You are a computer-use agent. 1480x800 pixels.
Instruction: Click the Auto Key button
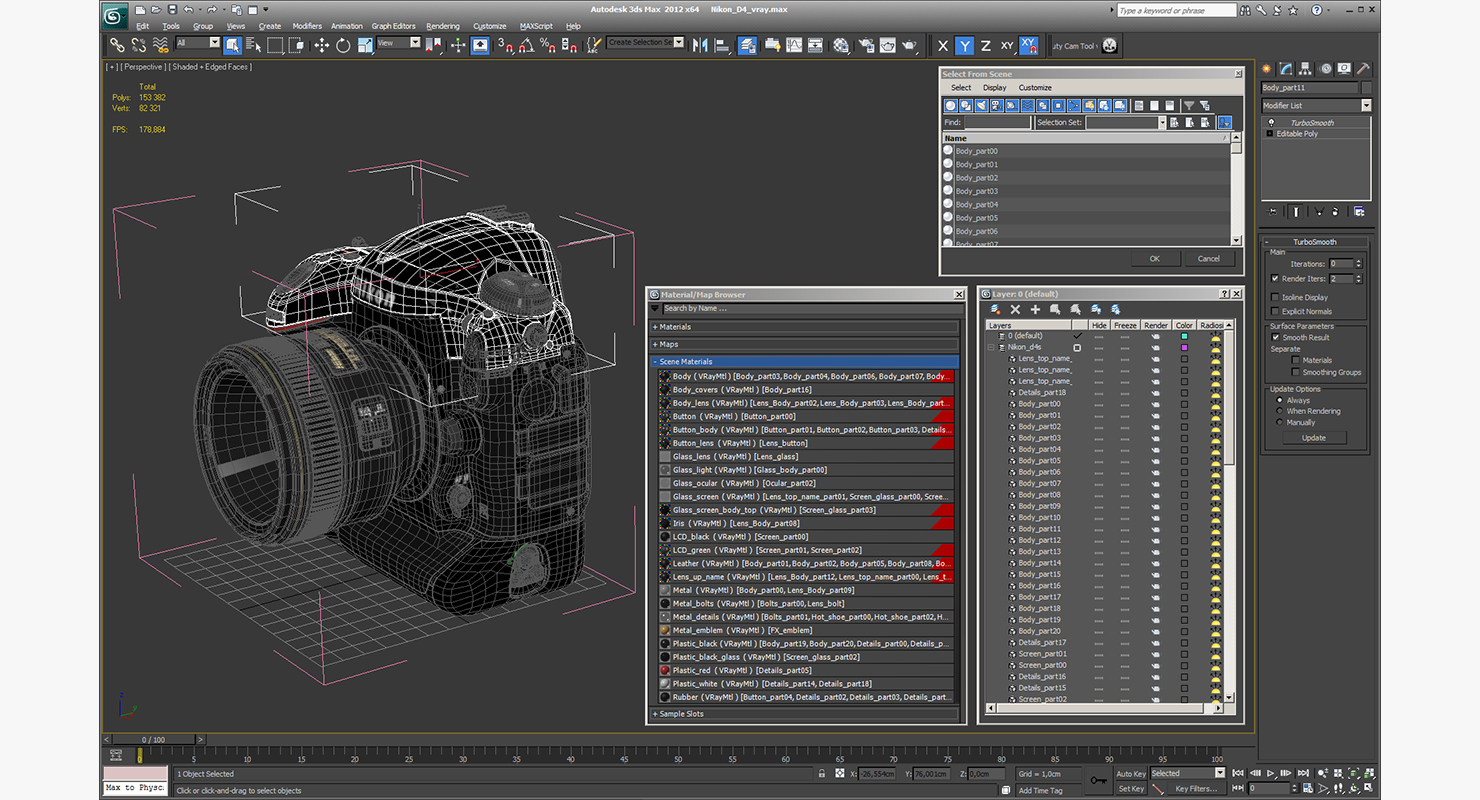[x=1131, y=774]
